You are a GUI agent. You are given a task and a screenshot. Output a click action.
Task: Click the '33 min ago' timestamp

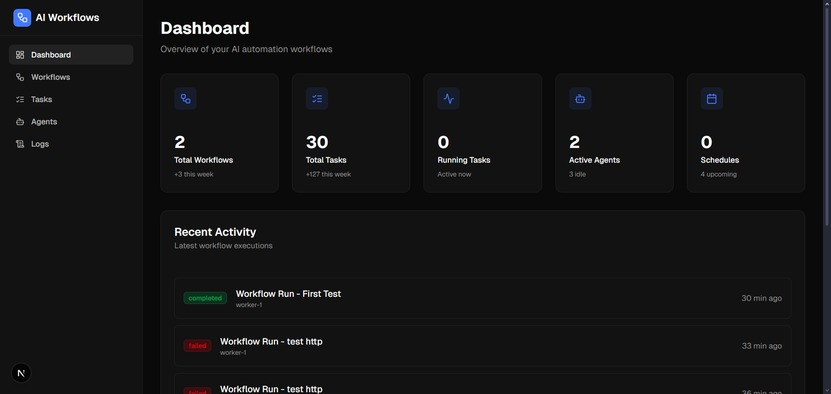point(762,346)
